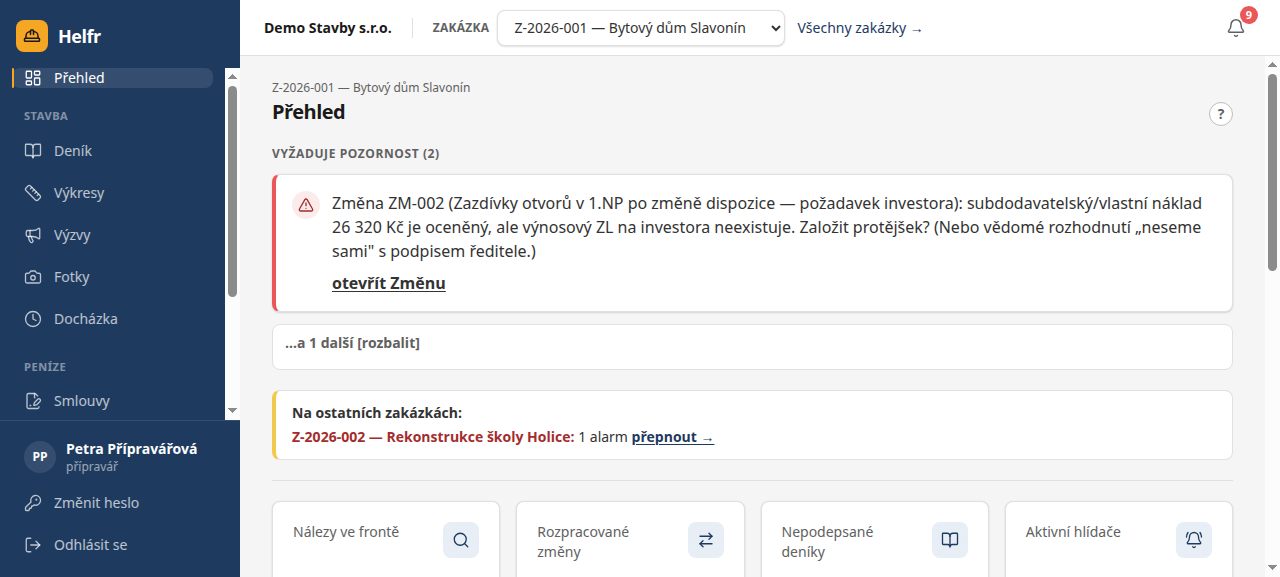The width and height of the screenshot is (1280, 577).
Task: Expand the '...a 1 další [rozbalit]' row
Action: coord(752,347)
